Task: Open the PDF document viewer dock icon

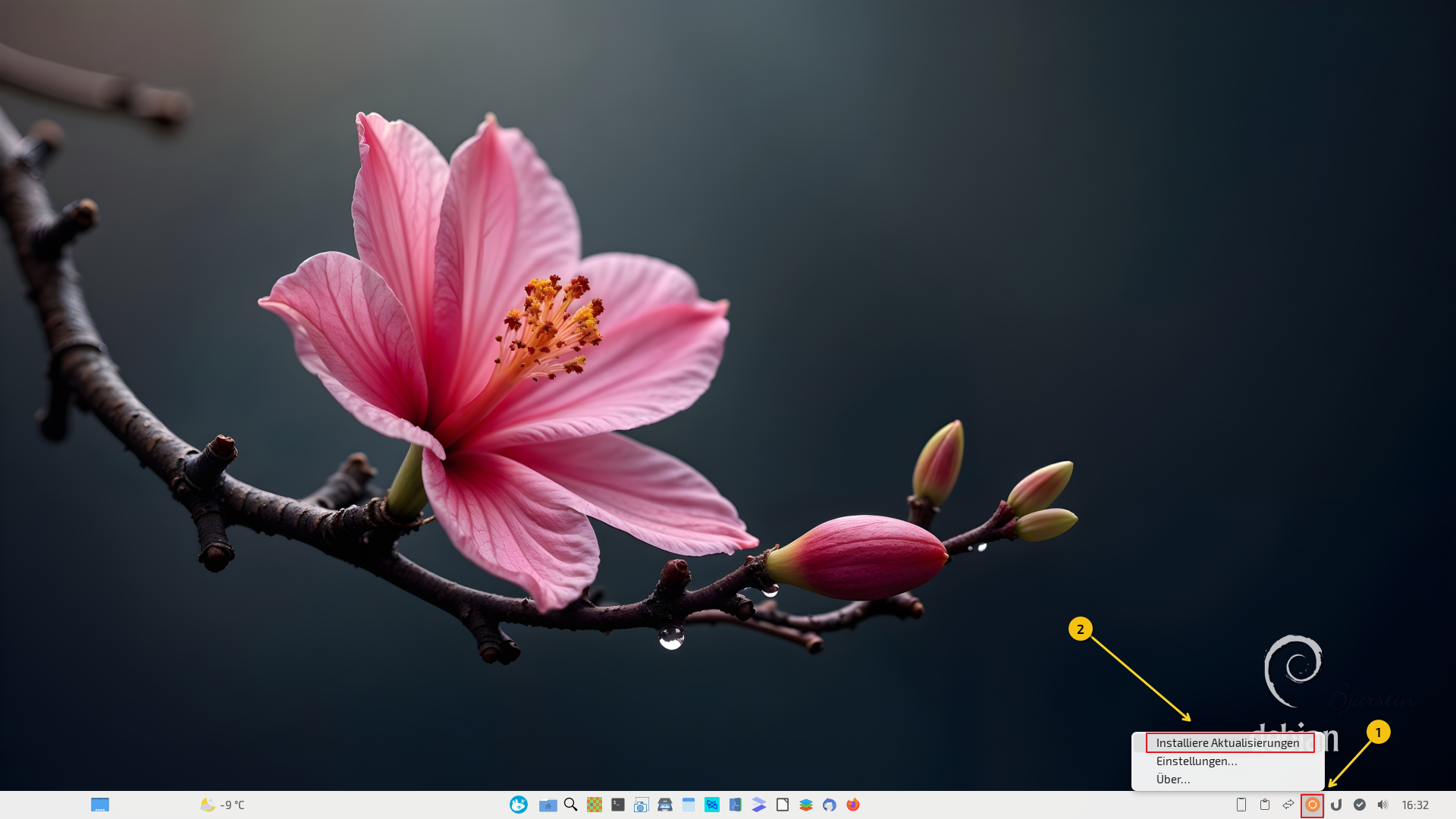Action: click(x=736, y=805)
